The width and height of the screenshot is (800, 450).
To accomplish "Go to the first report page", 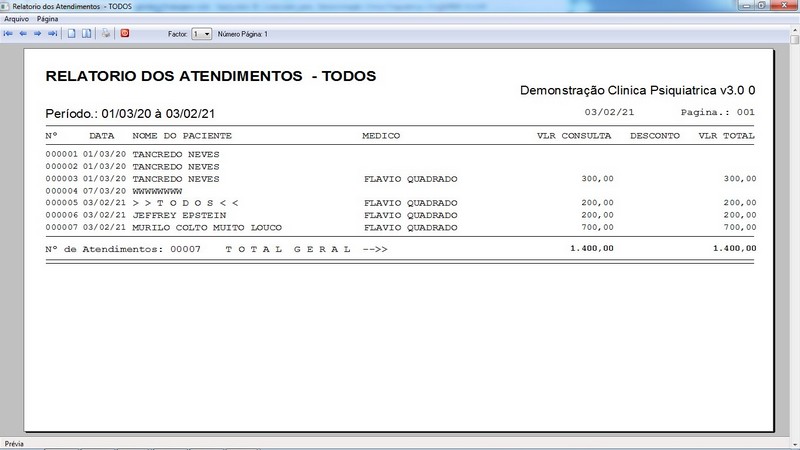I will point(8,33).
